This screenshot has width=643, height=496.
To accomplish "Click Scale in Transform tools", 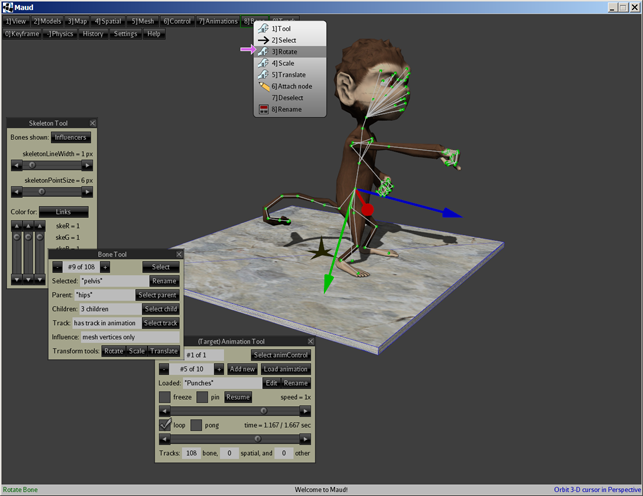I will (137, 351).
